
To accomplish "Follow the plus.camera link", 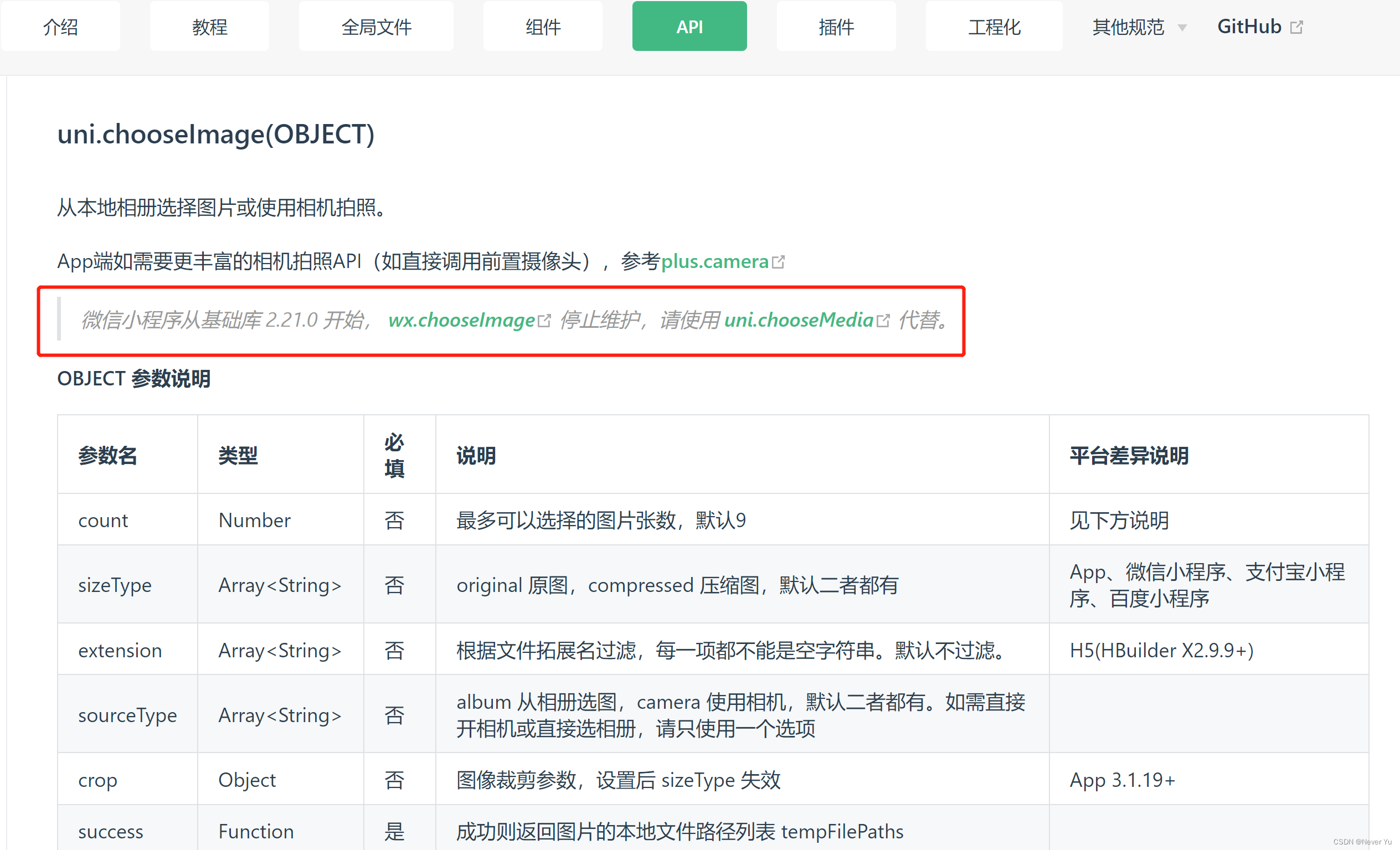I will 714,261.
